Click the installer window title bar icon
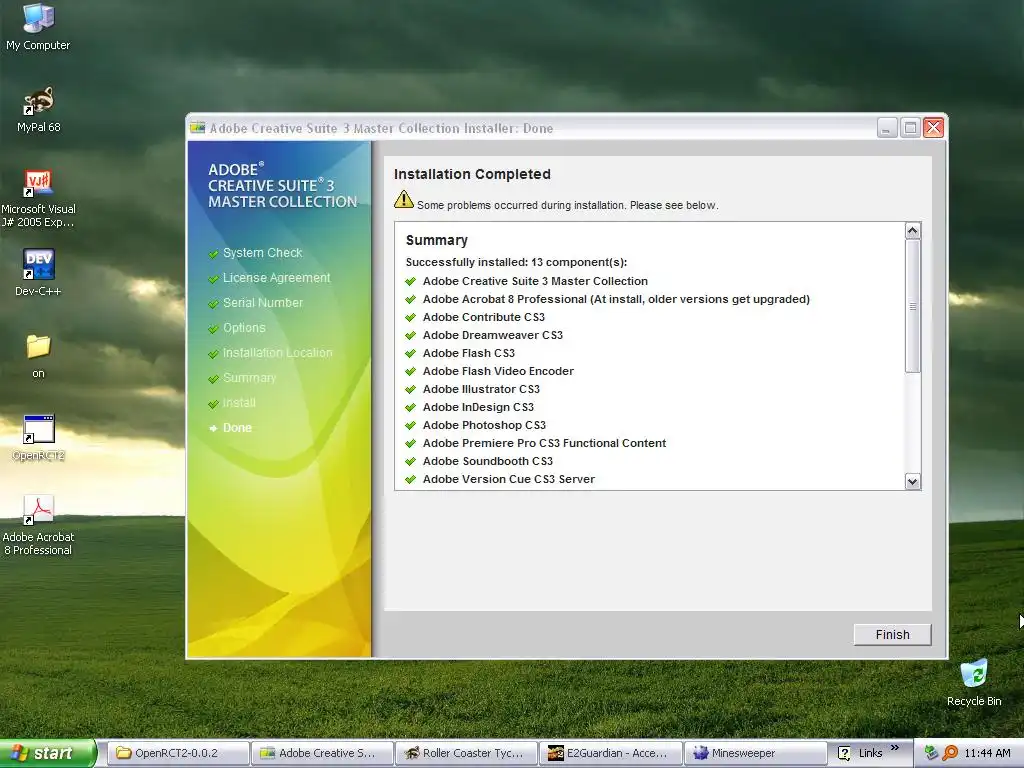This screenshot has height=768, width=1024. (197, 128)
